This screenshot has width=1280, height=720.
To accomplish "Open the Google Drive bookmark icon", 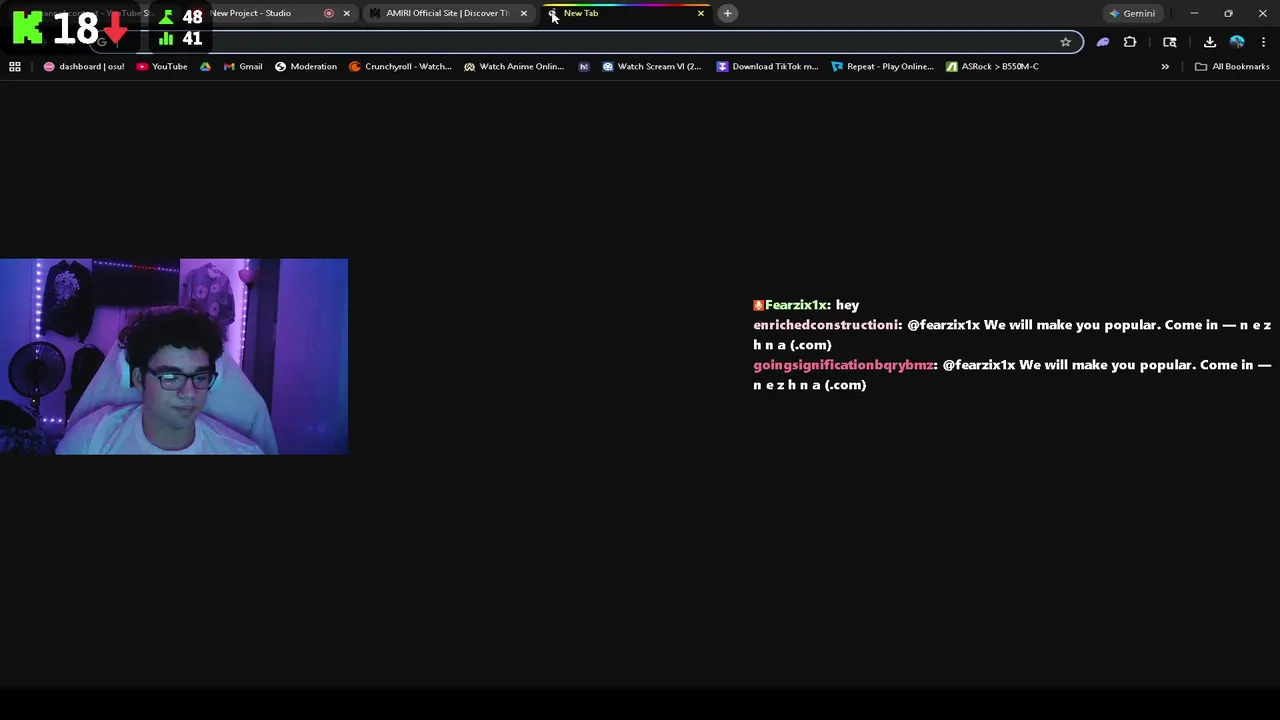I will click(205, 66).
